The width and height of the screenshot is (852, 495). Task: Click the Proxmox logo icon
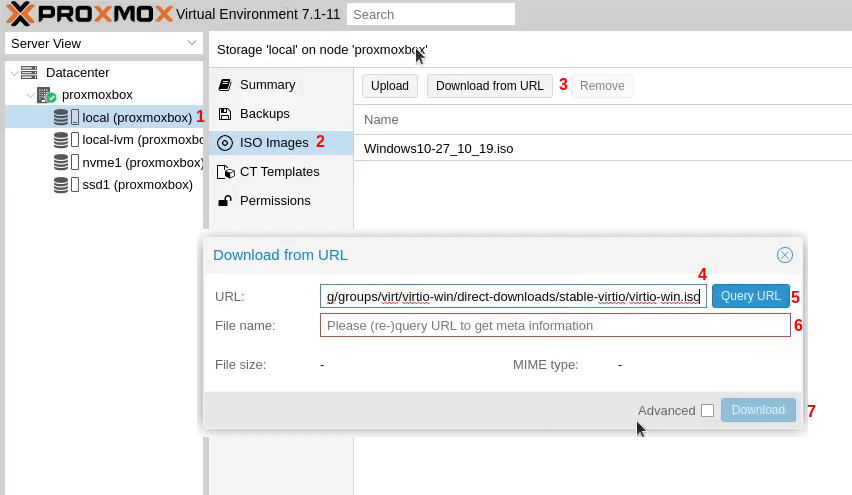point(21,14)
